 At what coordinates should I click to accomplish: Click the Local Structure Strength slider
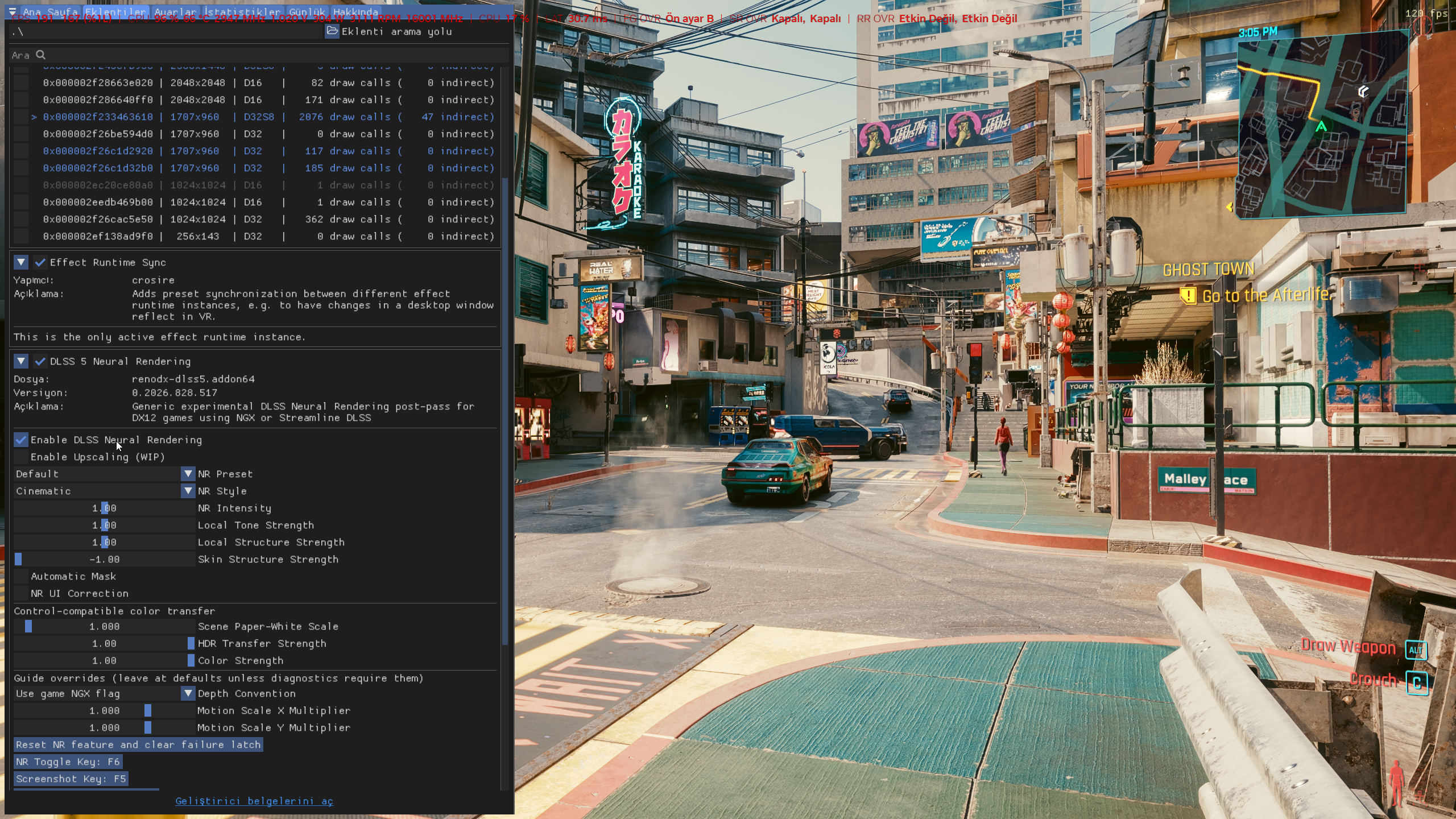click(x=105, y=542)
